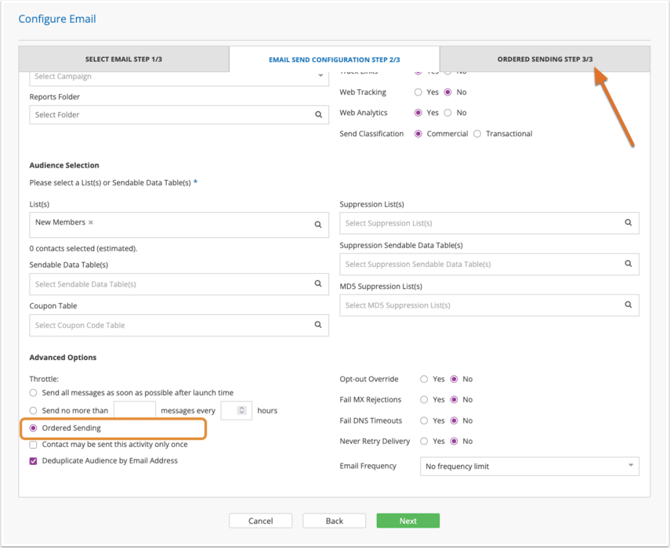Click the Coupon Table search icon
The height and width of the screenshot is (548, 670).
tap(318, 324)
